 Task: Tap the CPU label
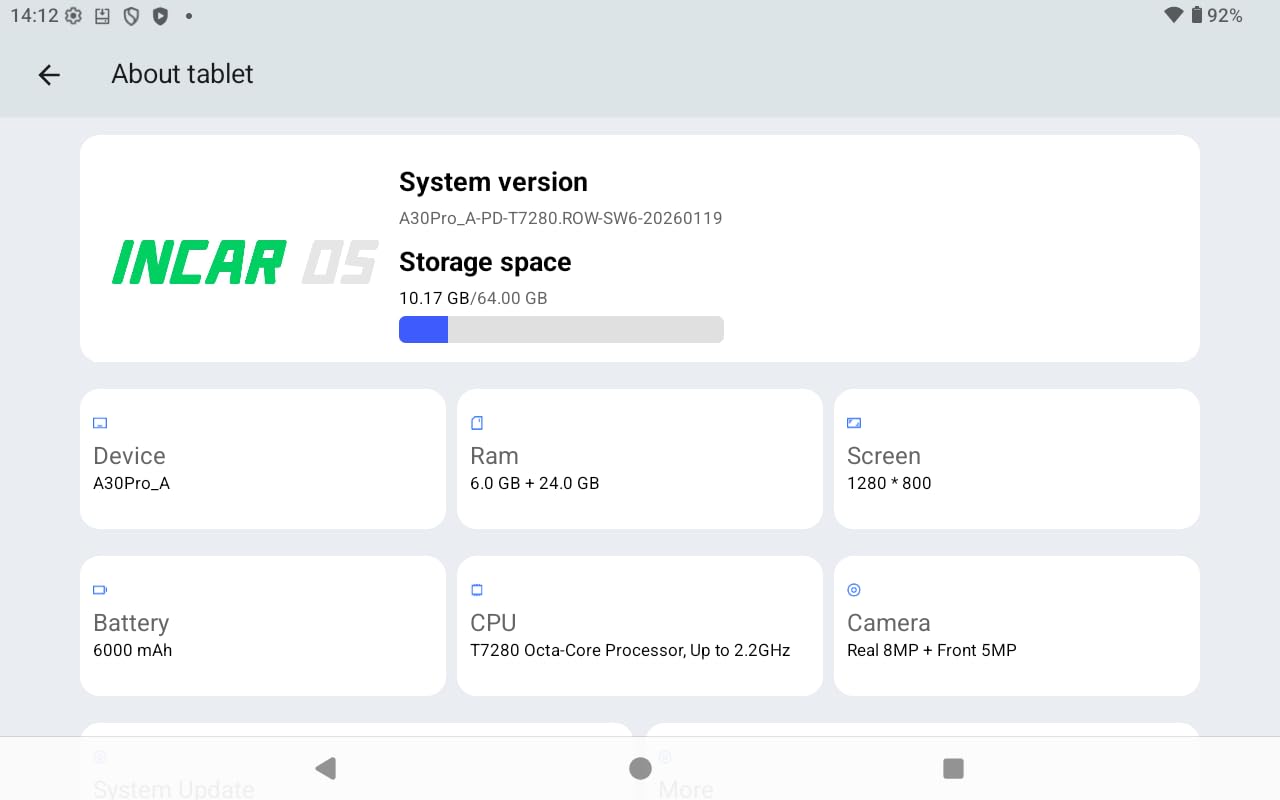click(493, 623)
